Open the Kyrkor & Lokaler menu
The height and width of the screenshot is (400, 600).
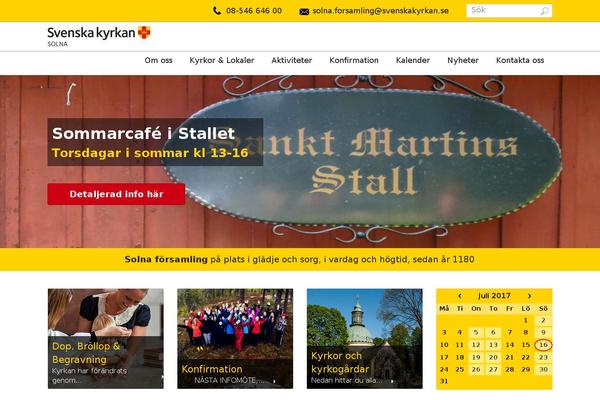coord(222,60)
